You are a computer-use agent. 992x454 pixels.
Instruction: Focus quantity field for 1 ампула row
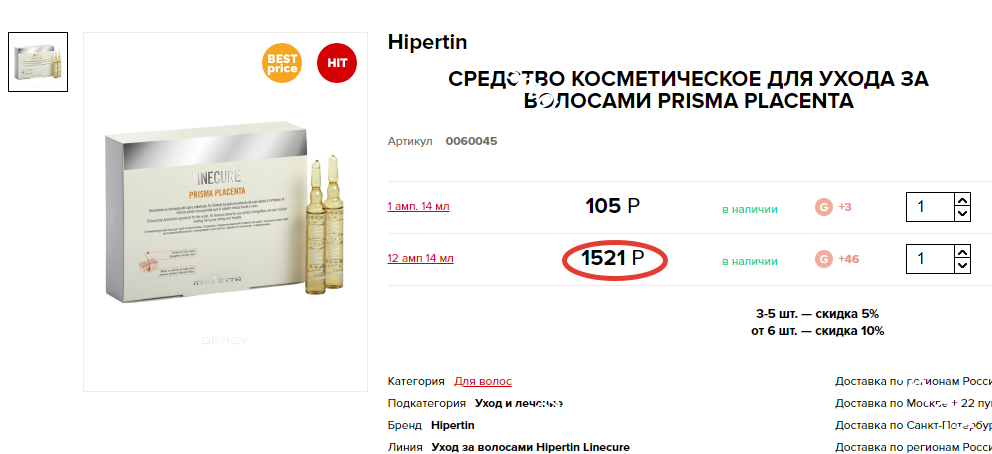click(x=930, y=207)
